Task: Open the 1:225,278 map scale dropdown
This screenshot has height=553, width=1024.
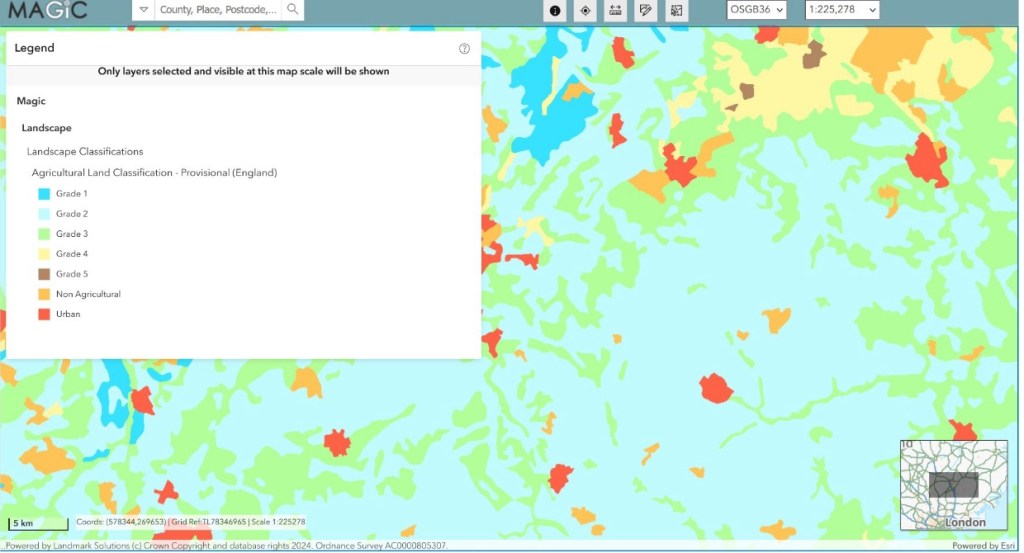Action: [x=842, y=10]
